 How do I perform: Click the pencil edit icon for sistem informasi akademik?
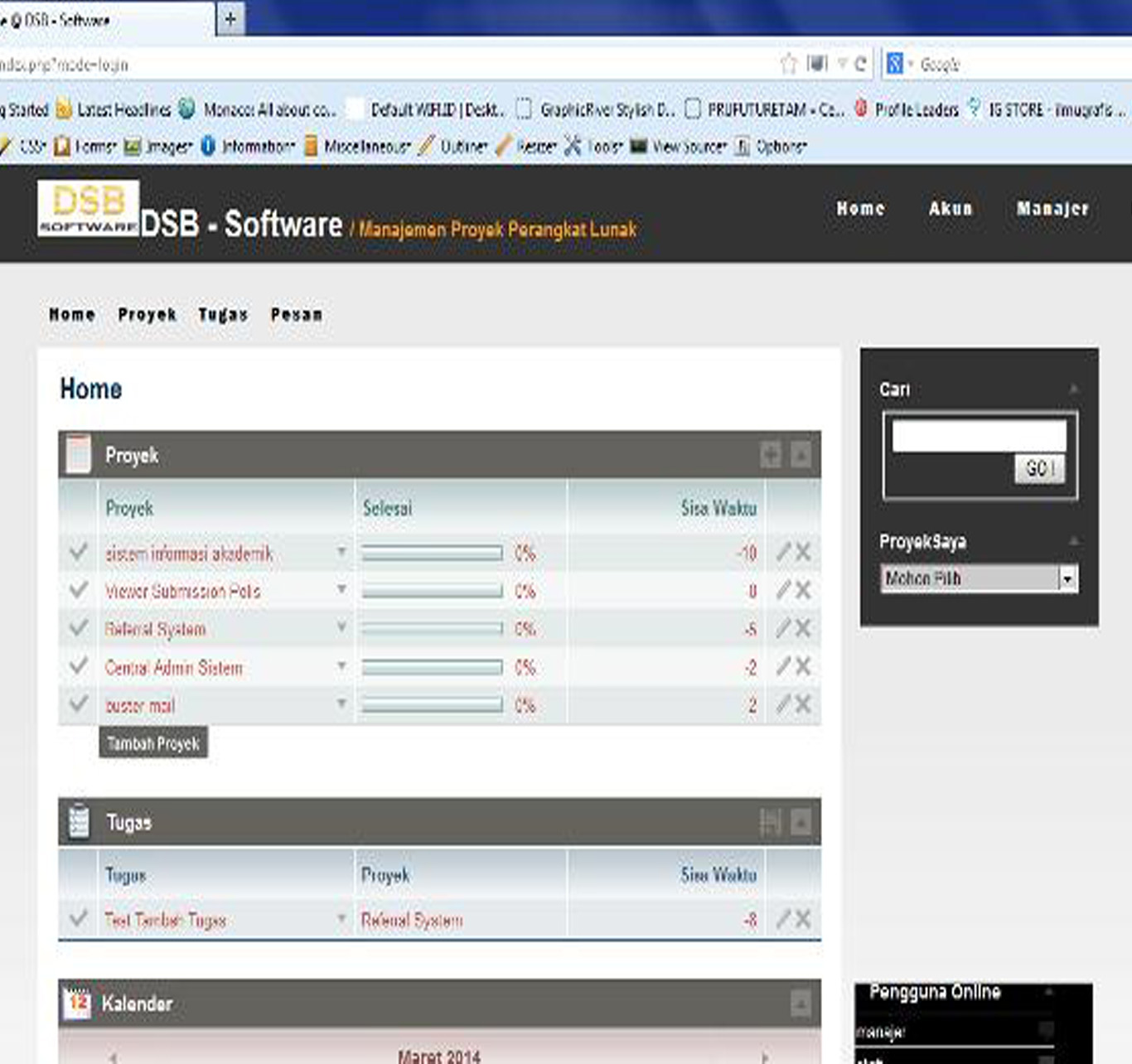click(783, 552)
